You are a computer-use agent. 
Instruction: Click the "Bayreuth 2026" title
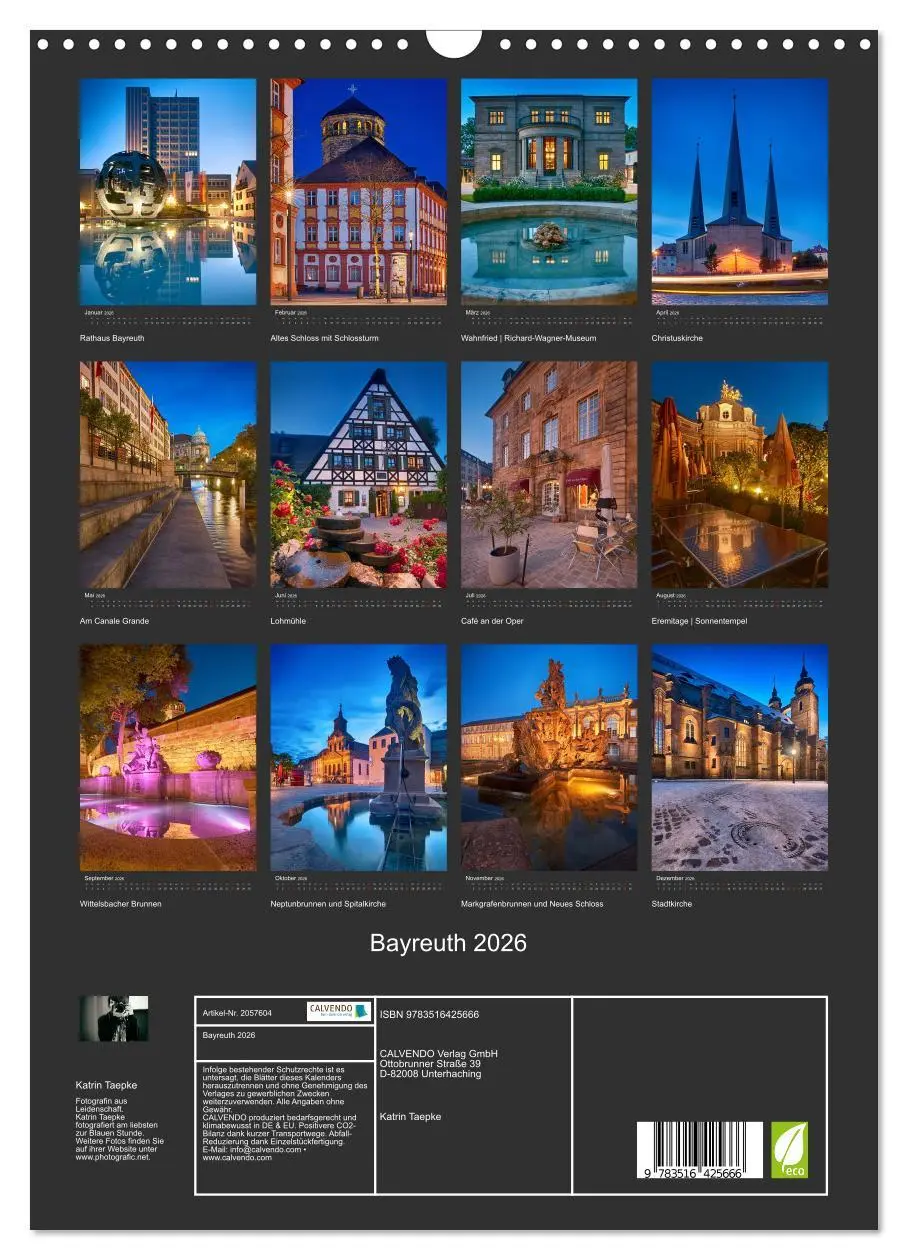[x=448, y=943]
